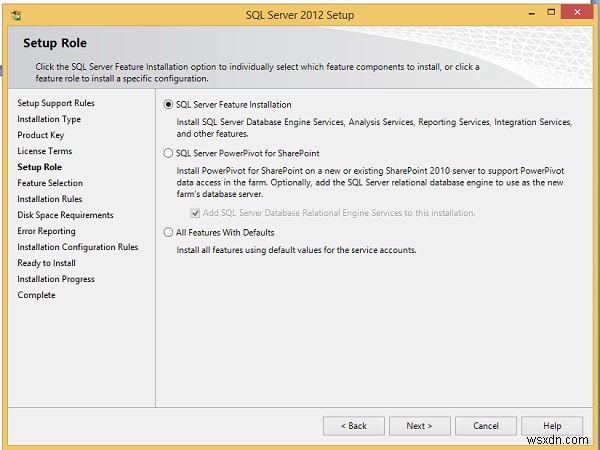Image resolution: width=600 pixels, height=450 pixels.
Task: Select the bold Setup Role step
Action: click(x=39, y=167)
